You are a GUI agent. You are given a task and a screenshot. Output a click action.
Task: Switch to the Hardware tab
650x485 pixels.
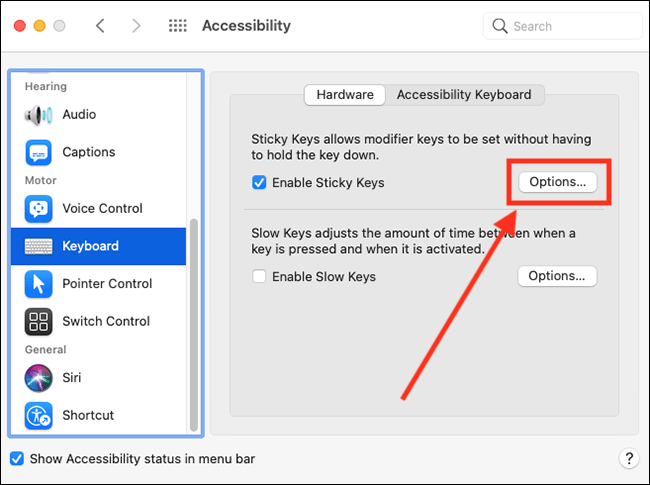tap(345, 95)
